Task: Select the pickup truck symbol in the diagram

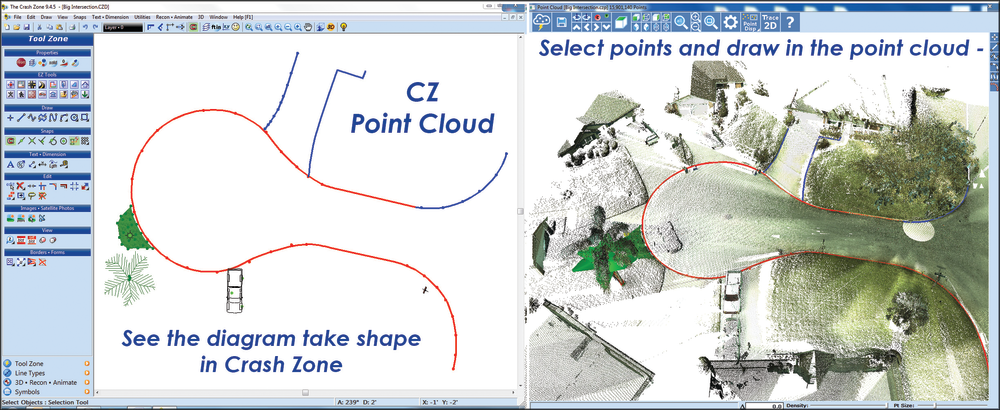Action: [235, 289]
